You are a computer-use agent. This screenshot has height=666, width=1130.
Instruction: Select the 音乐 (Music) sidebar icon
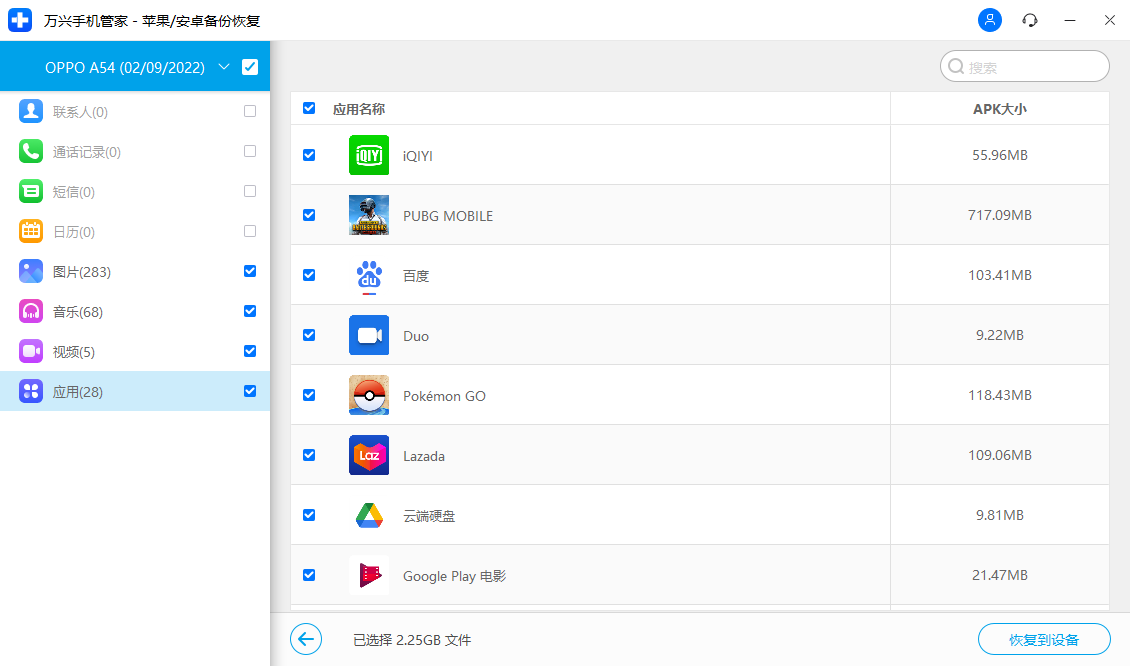click(x=31, y=311)
